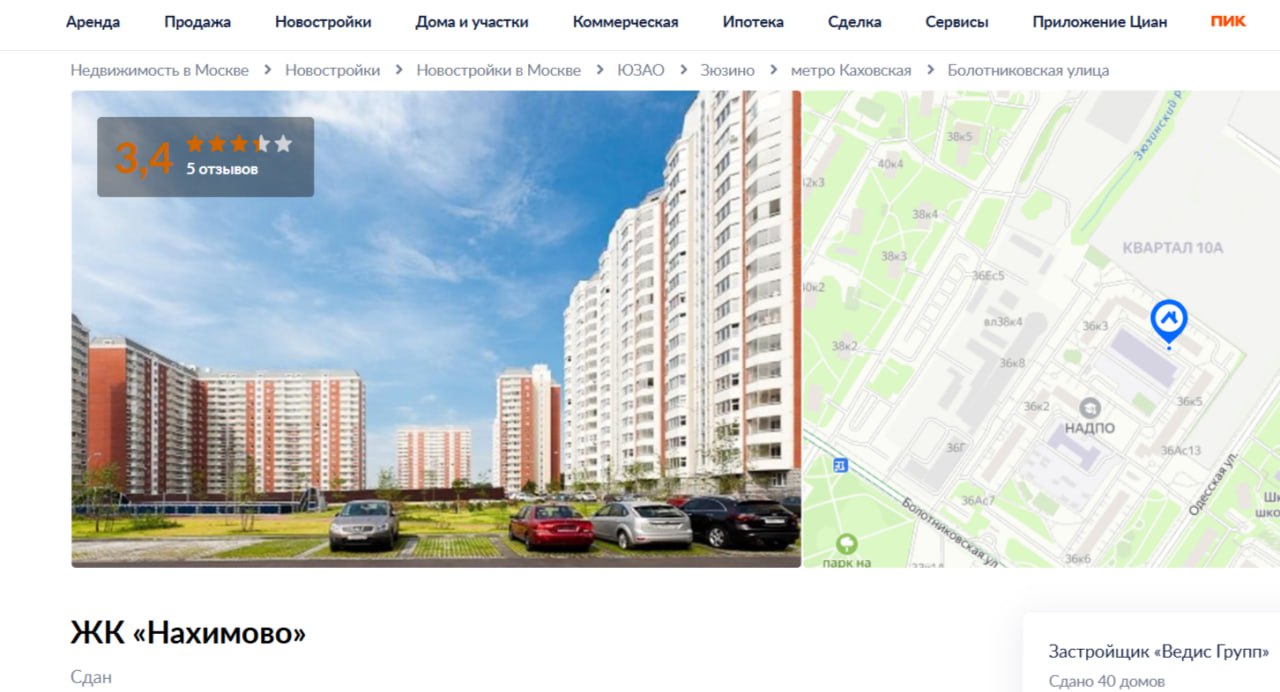Click the НАДПО graduation cap map icon

pos(1089,408)
